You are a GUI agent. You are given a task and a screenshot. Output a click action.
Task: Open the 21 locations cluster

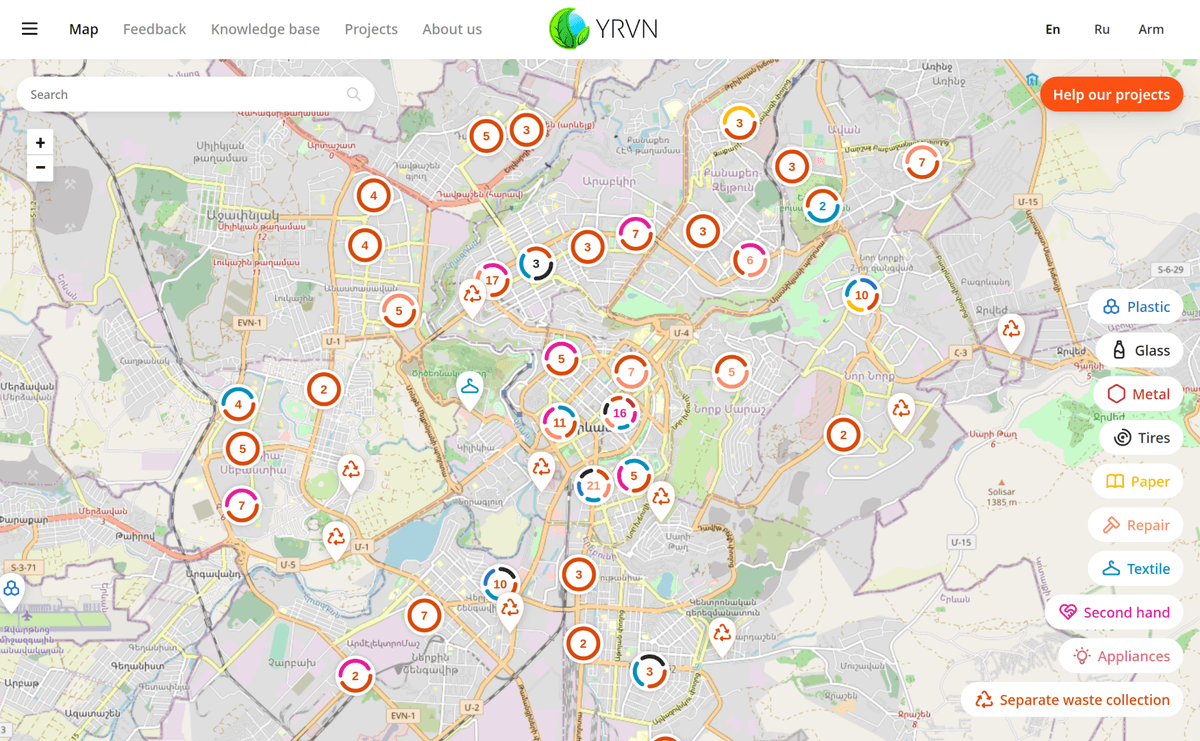pos(594,486)
